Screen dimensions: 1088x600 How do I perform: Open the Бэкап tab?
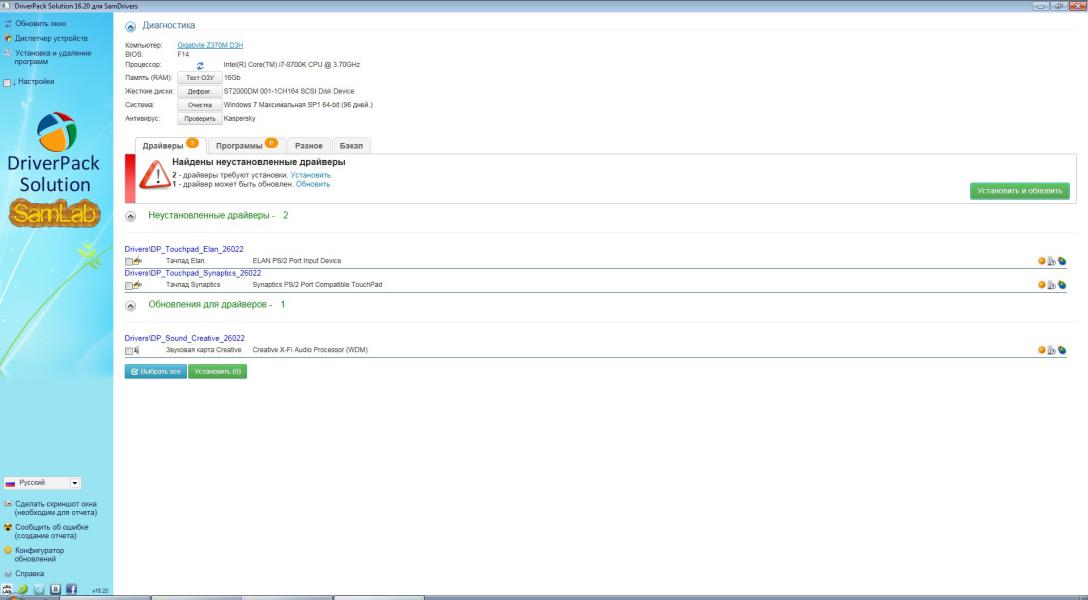point(350,145)
